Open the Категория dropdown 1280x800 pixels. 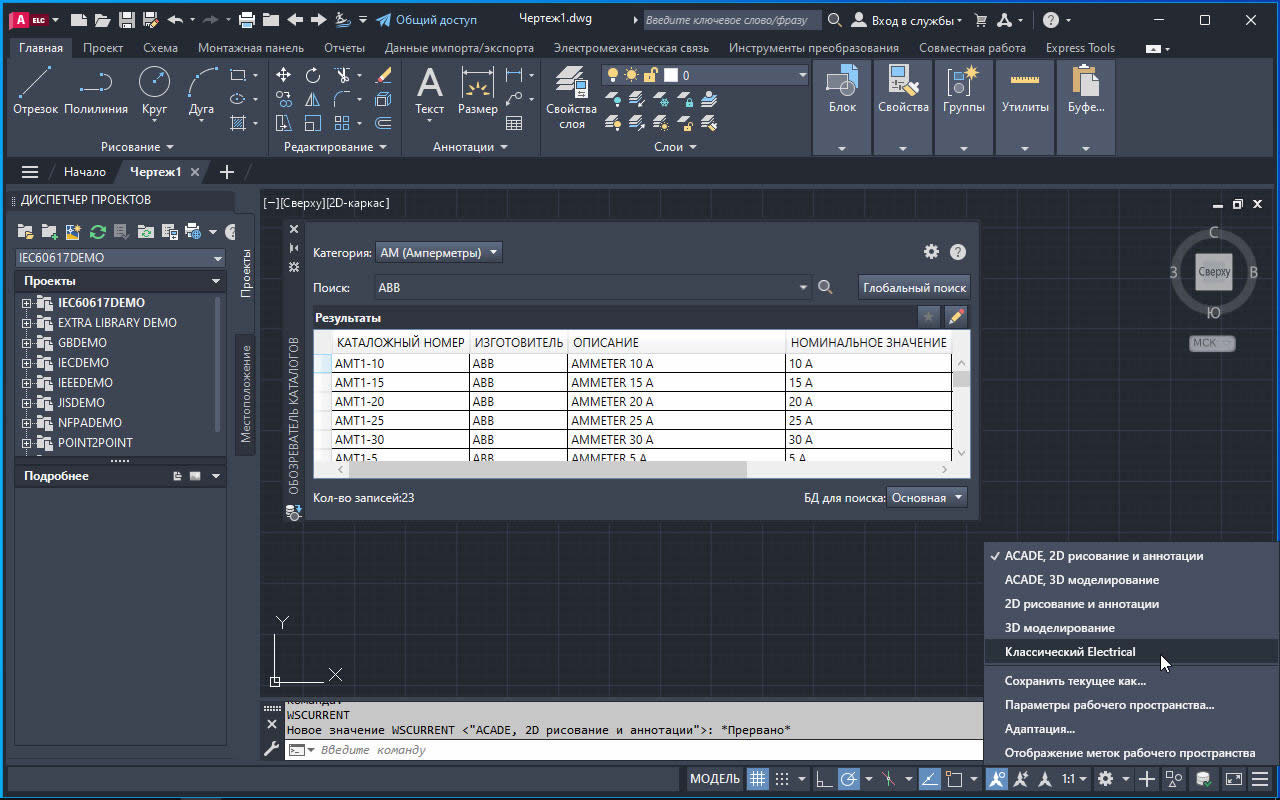[438, 253]
